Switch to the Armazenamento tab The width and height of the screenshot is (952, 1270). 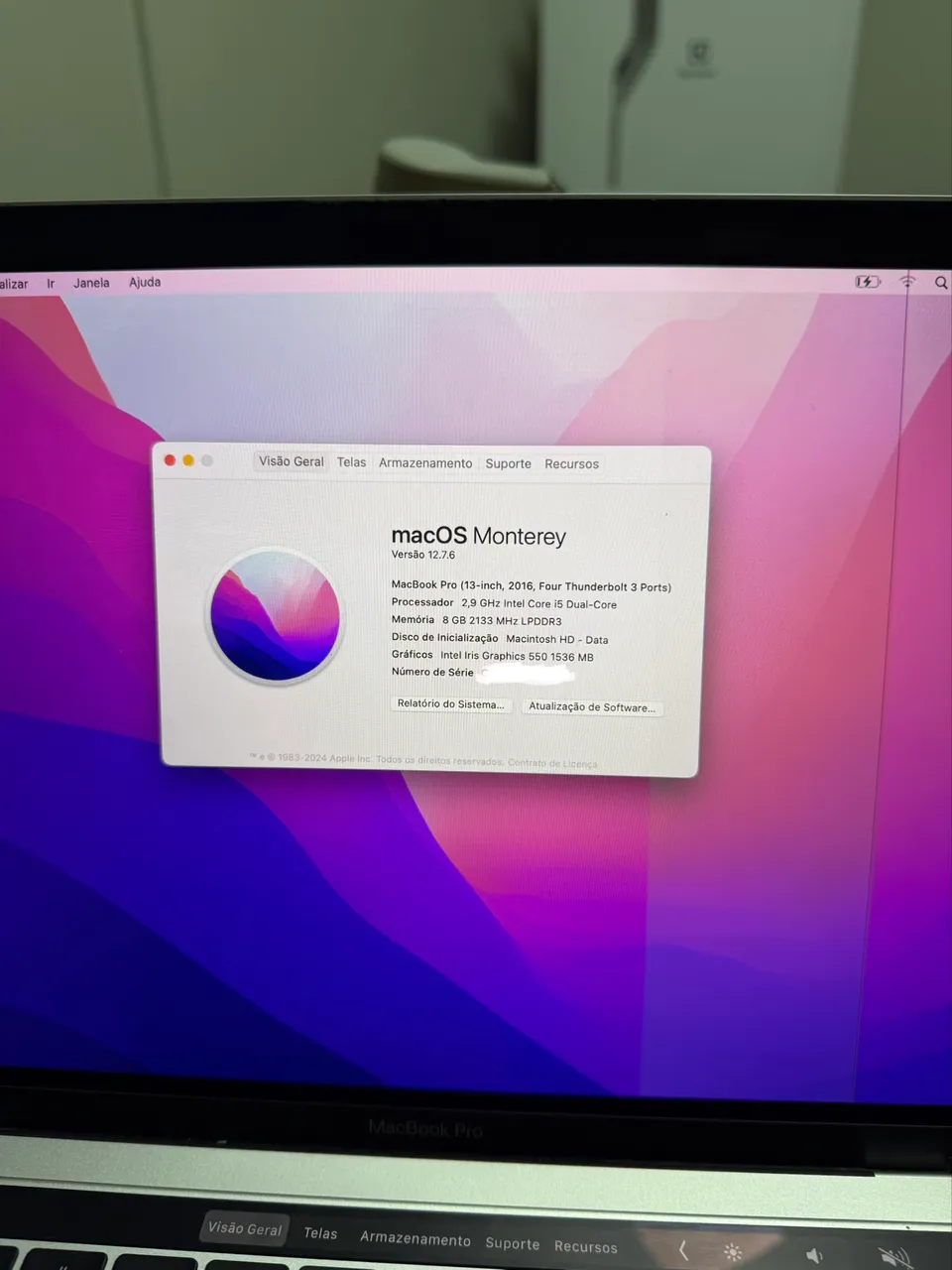tap(424, 462)
